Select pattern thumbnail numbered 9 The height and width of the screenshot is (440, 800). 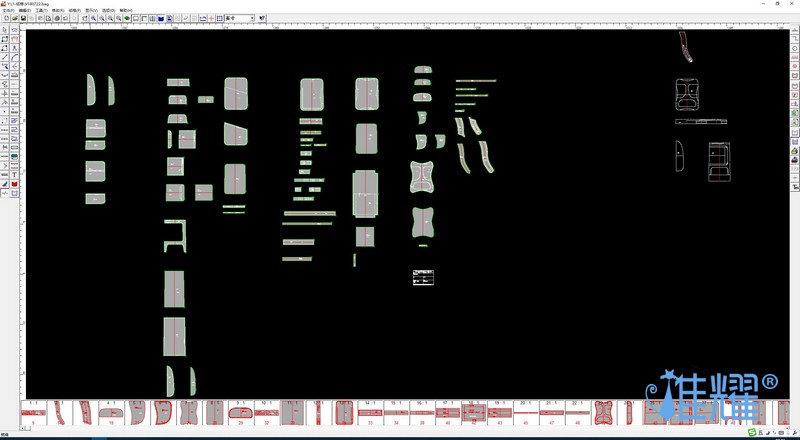click(x=34, y=412)
